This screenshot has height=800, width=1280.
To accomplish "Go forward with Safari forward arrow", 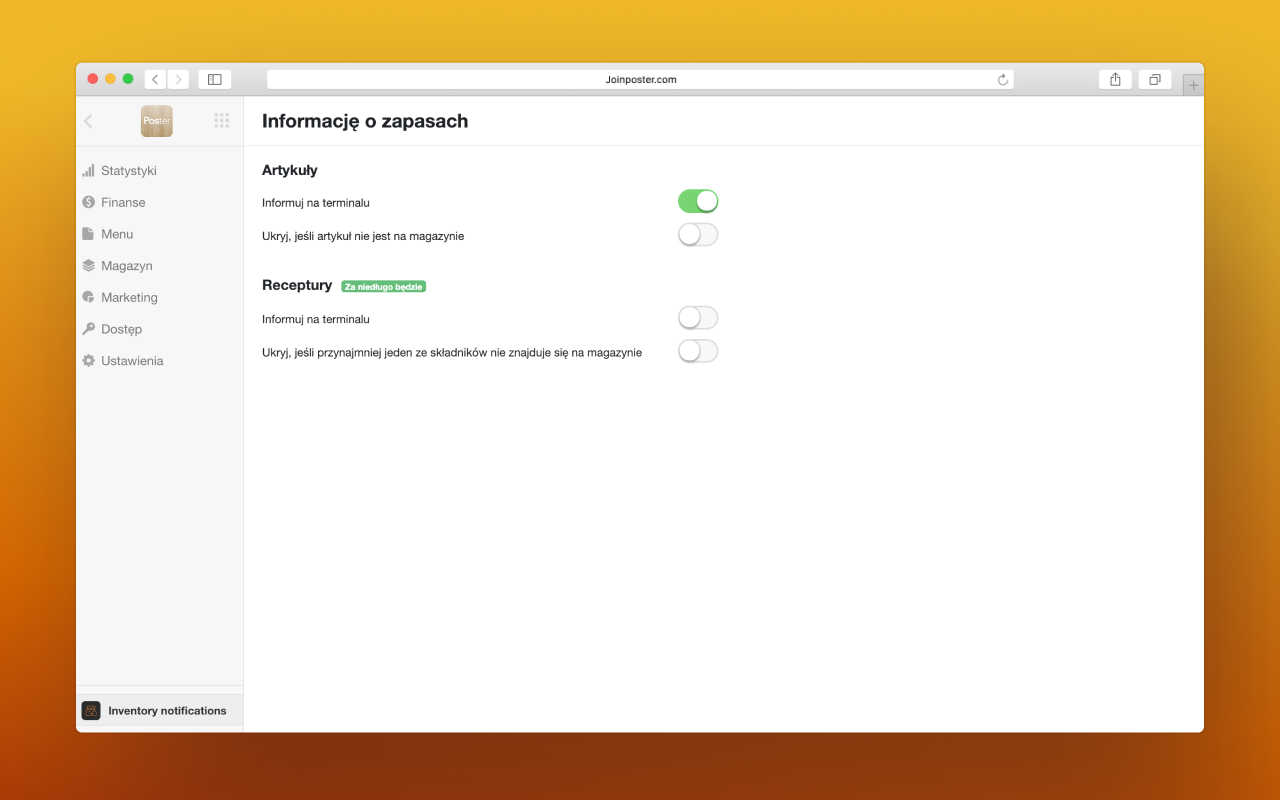I will [x=178, y=79].
